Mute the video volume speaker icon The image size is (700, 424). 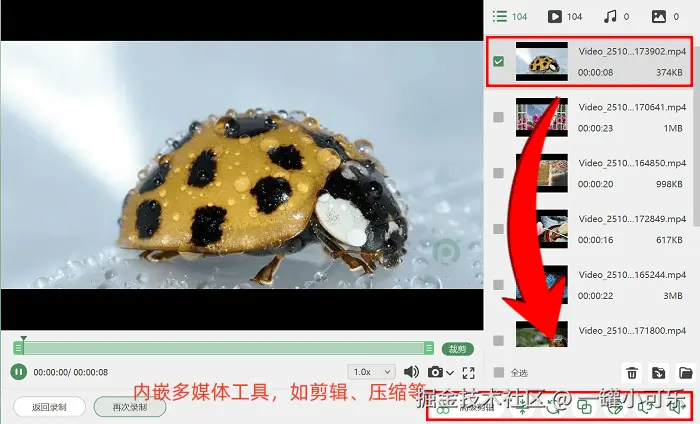coord(411,372)
